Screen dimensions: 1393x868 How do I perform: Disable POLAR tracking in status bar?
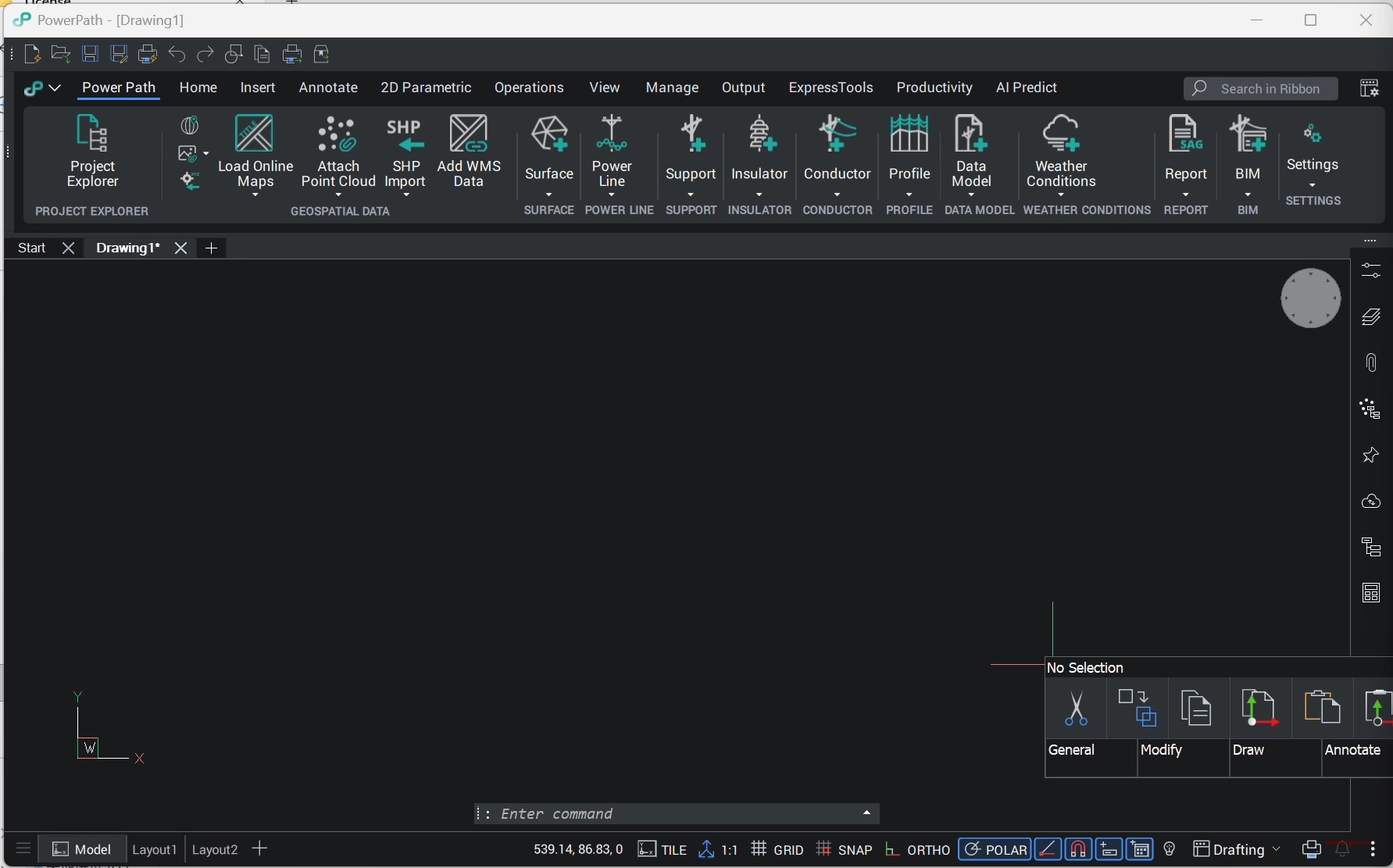(x=995, y=849)
